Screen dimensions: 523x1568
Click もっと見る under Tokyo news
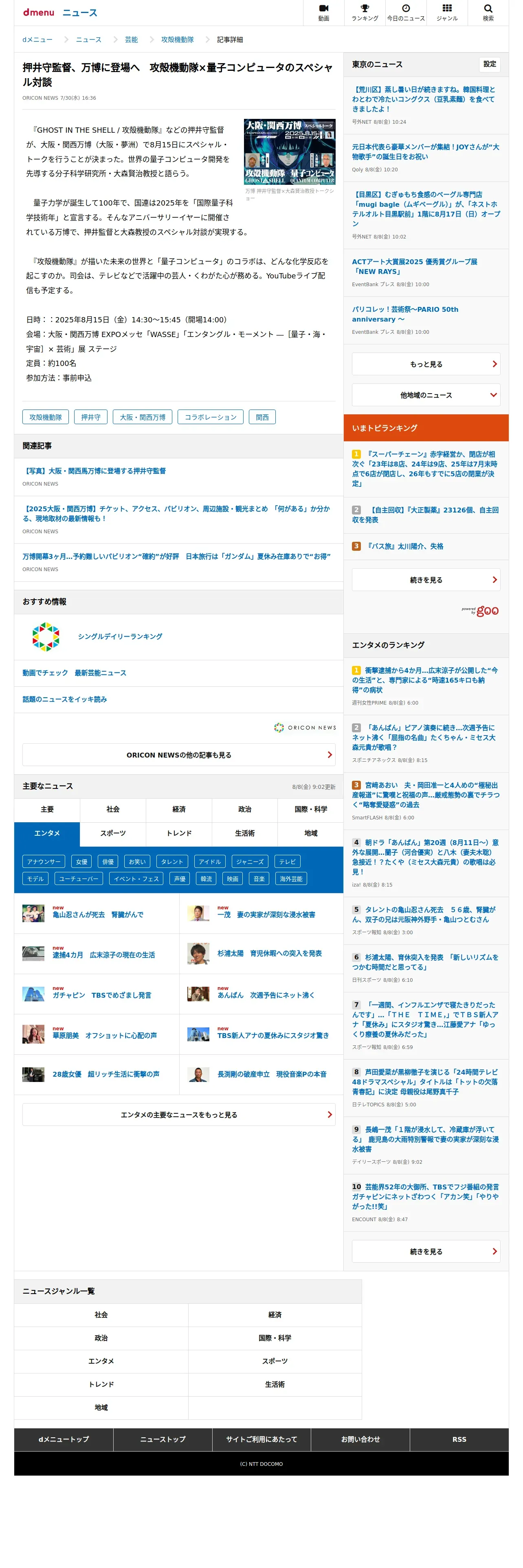point(426,364)
